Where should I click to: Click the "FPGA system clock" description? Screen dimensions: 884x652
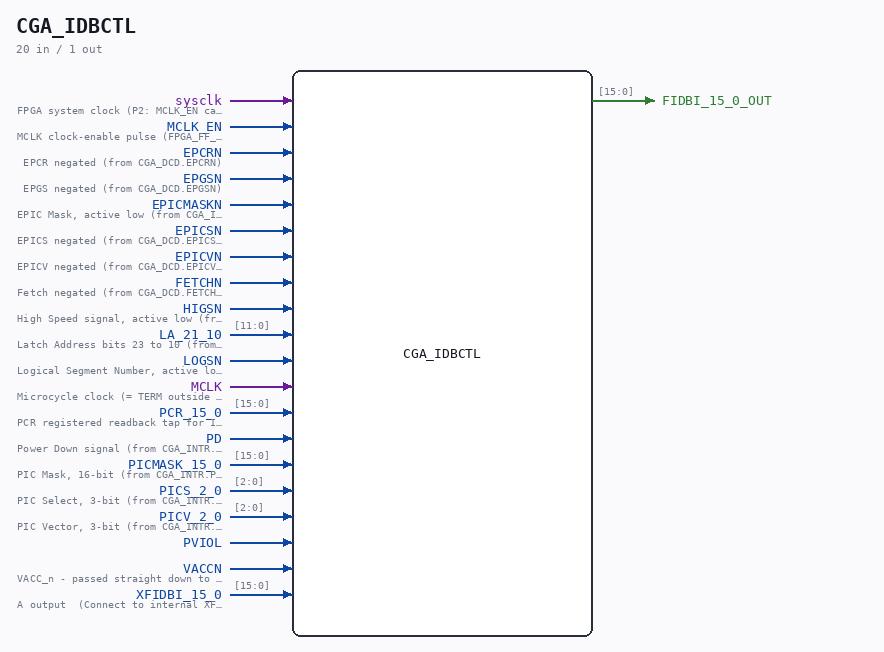pyautogui.click(x=120, y=111)
